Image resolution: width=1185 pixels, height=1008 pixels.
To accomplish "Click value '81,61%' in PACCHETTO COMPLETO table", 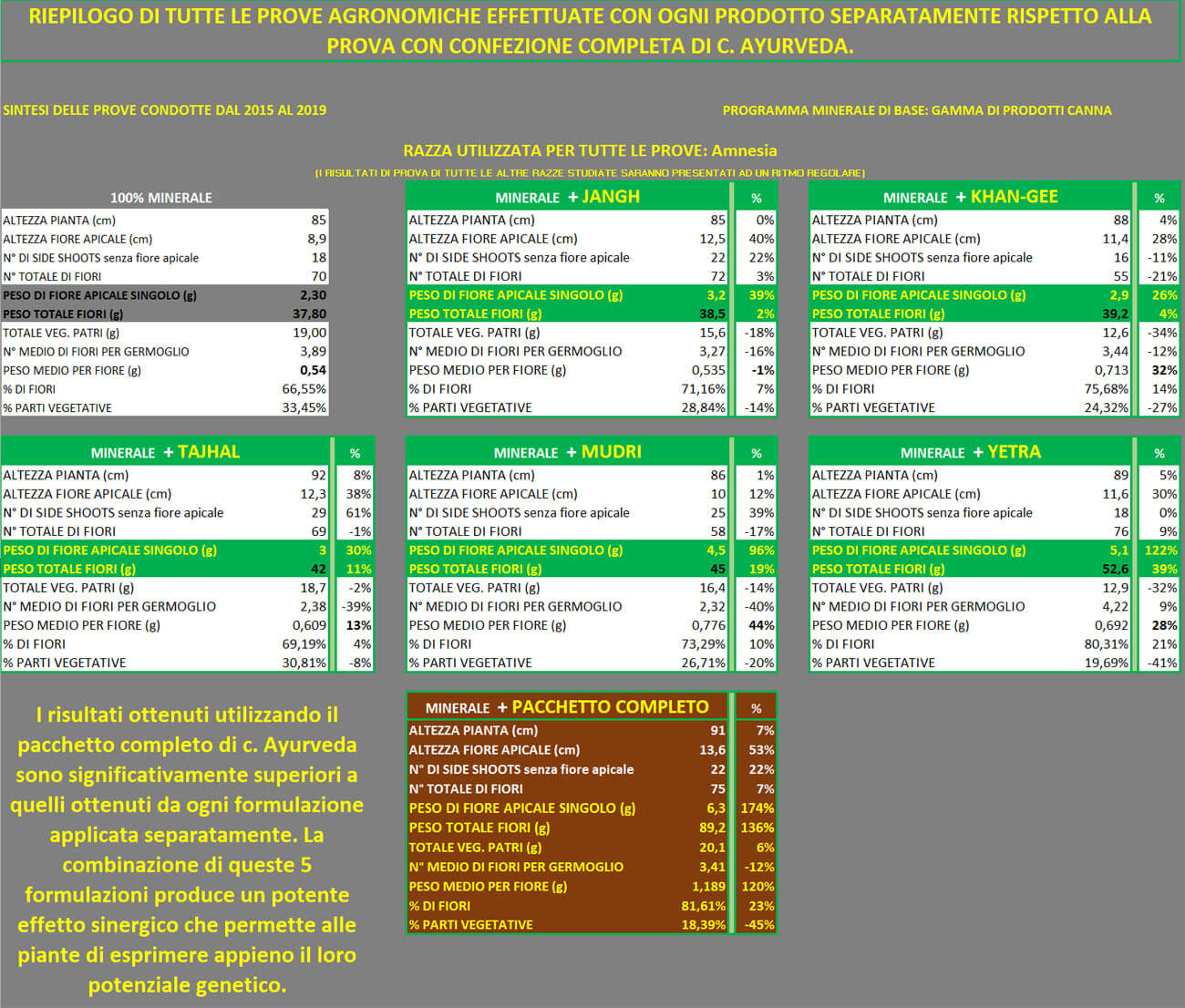I will [704, 906].
